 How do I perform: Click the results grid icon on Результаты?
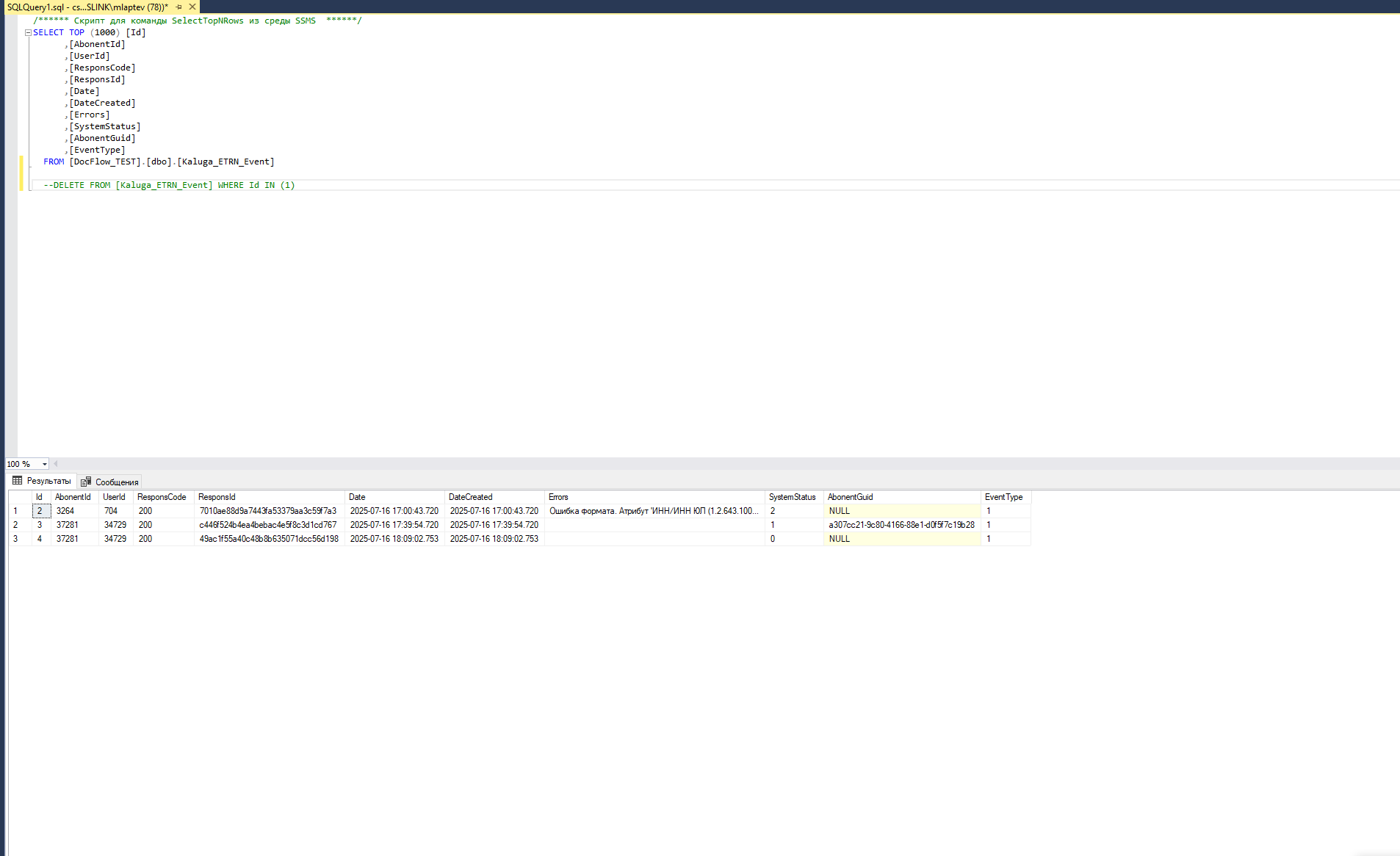point(18,481)
